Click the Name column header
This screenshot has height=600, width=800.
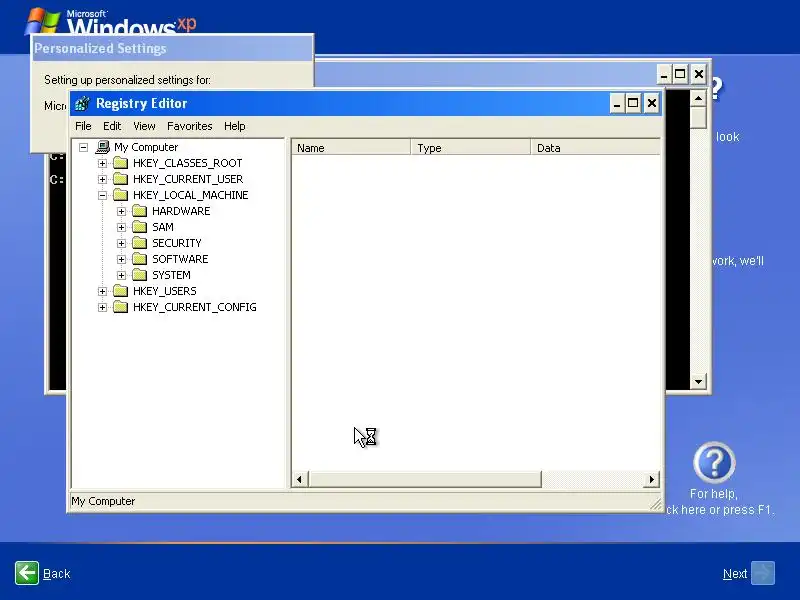pyautogui.click(x=351, y=148)
